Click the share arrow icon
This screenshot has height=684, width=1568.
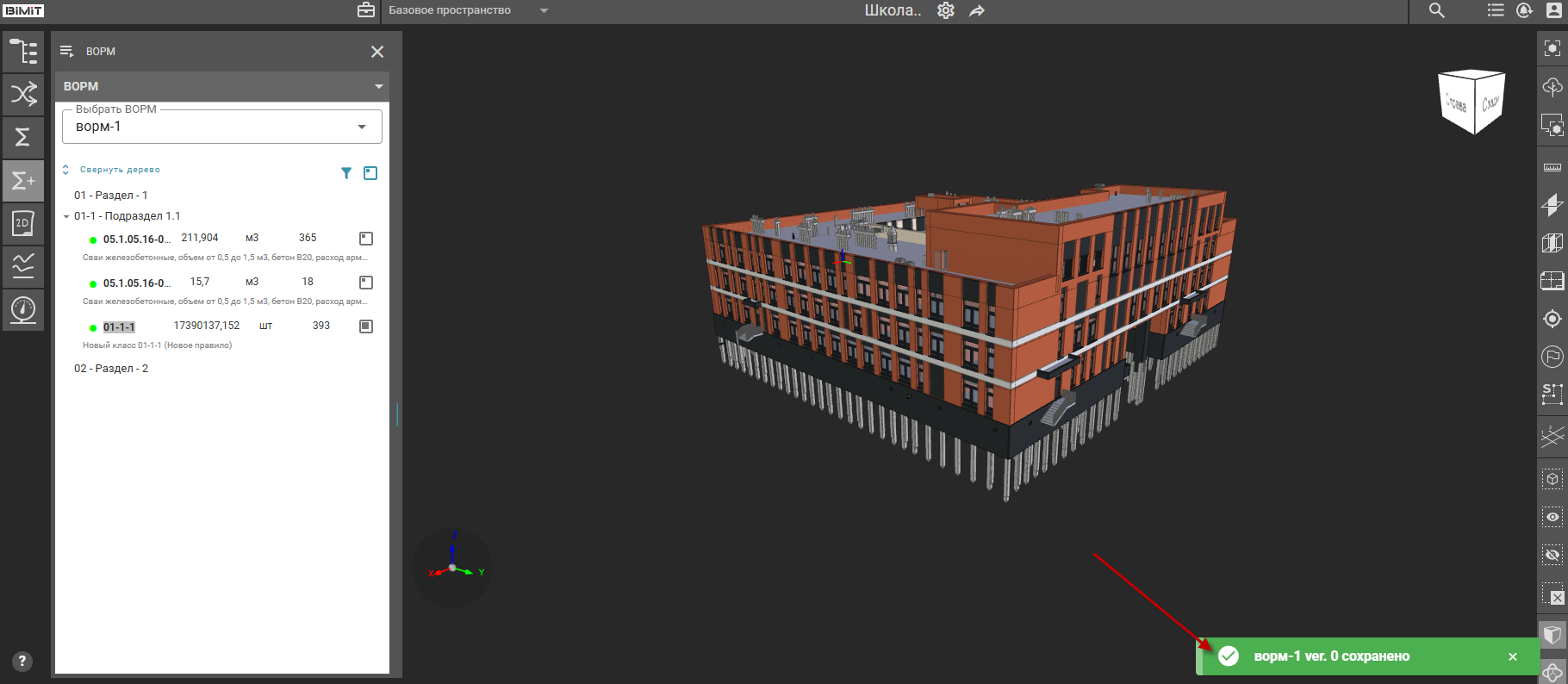977,10
